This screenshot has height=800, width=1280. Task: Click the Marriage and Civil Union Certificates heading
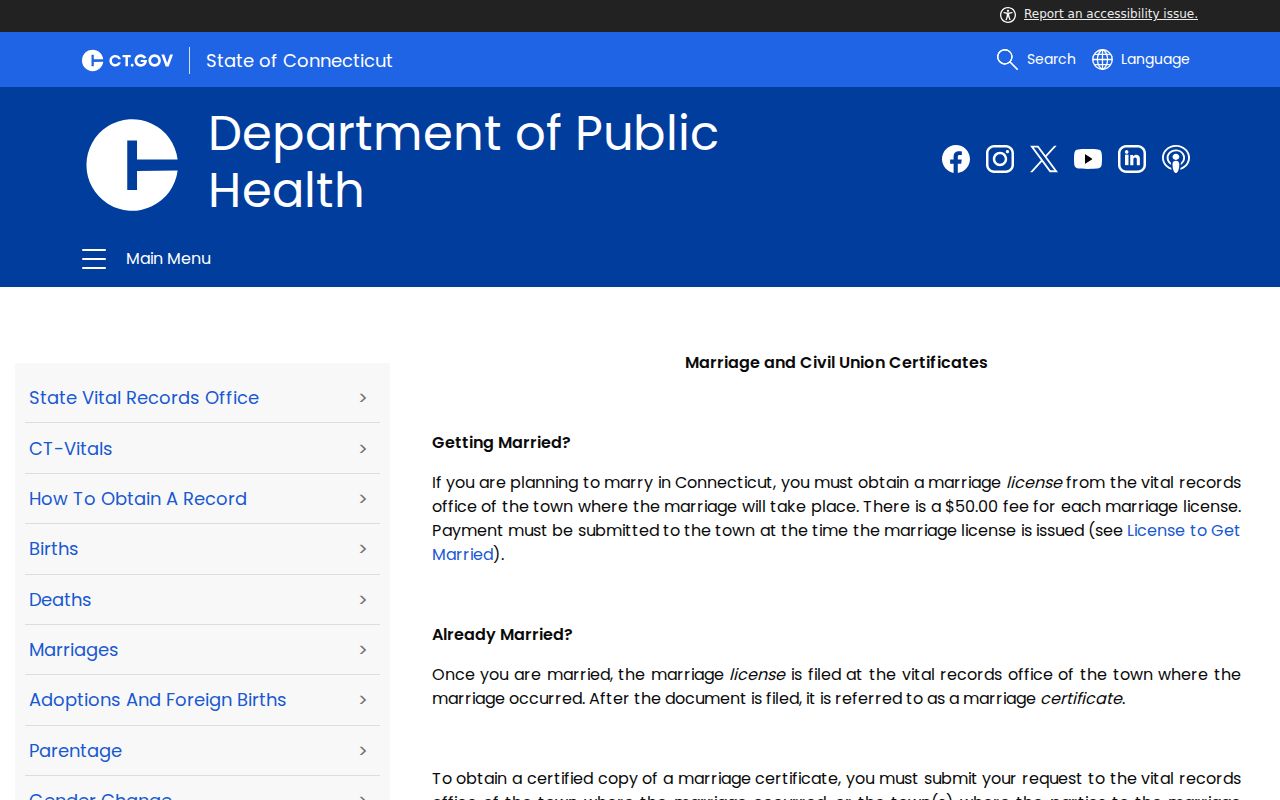point(836,363)
